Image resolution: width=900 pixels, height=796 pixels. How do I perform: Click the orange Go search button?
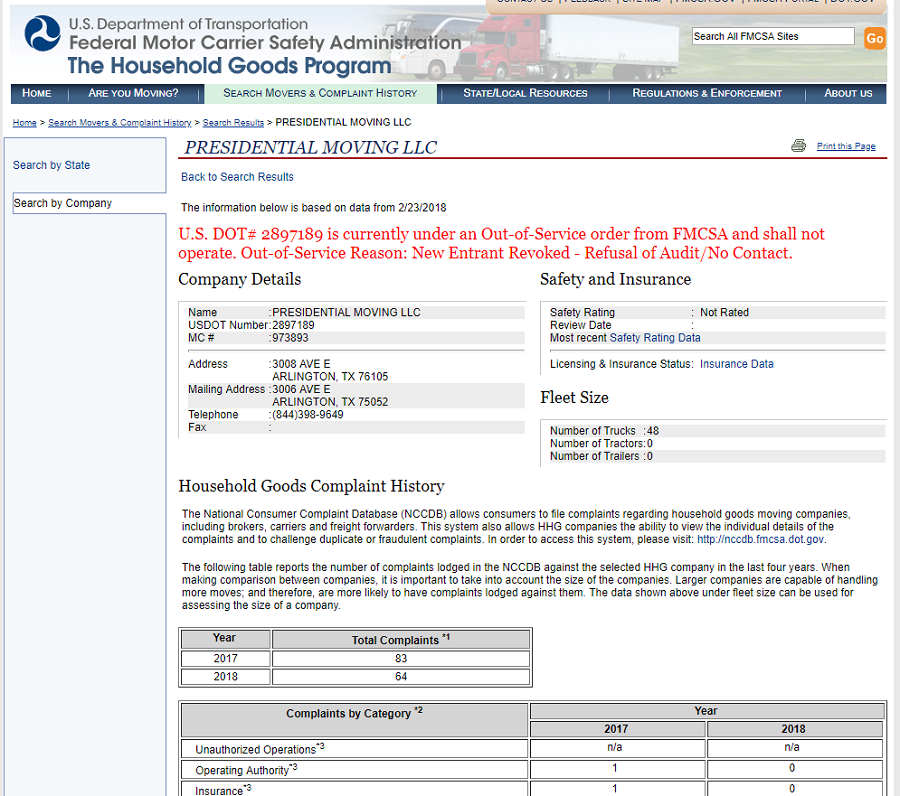(x=875, y=38)
